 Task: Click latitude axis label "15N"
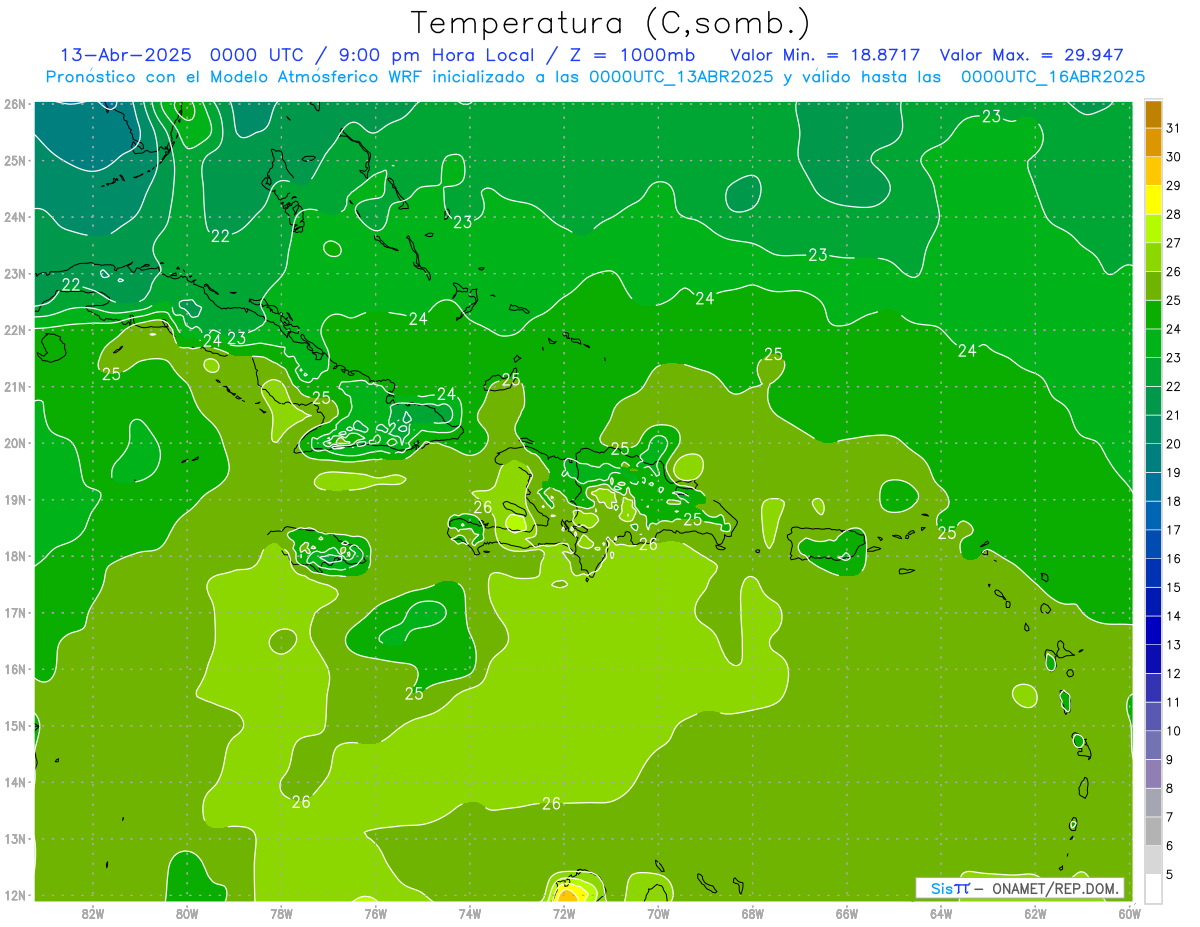(x=15, y=726)
